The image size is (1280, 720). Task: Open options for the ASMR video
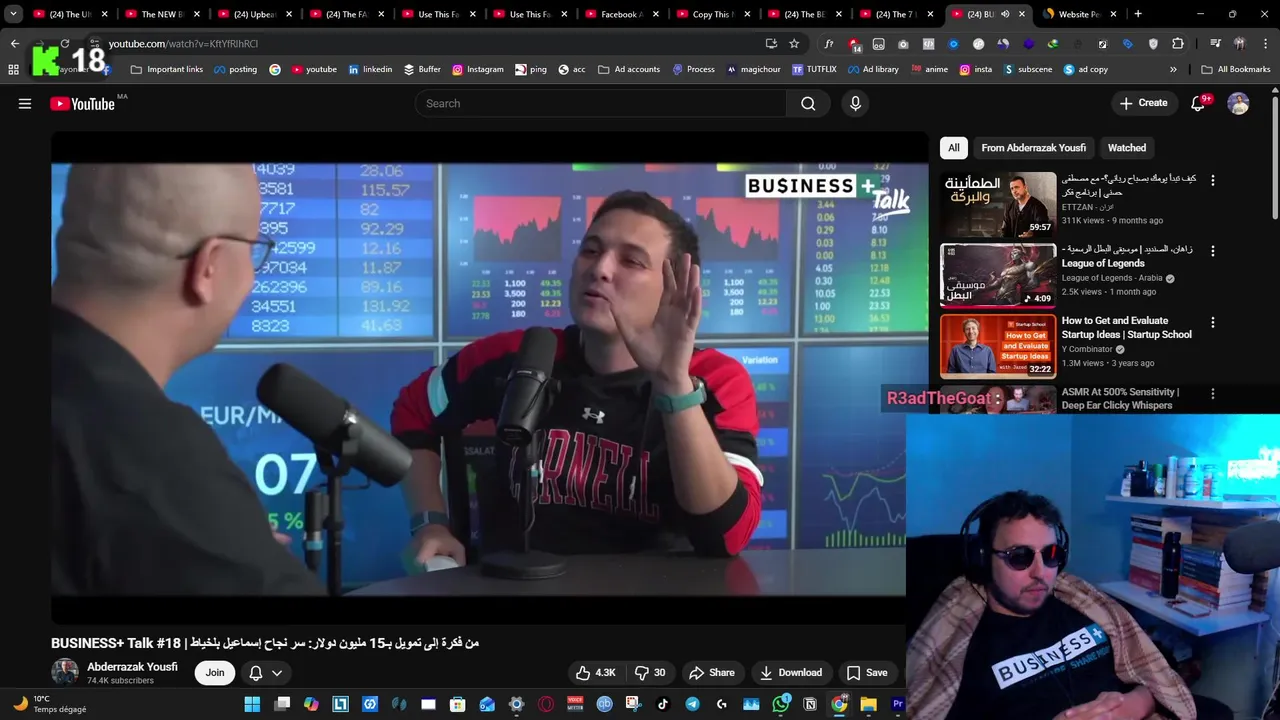pyautogui.click(x=1213, y=394)
